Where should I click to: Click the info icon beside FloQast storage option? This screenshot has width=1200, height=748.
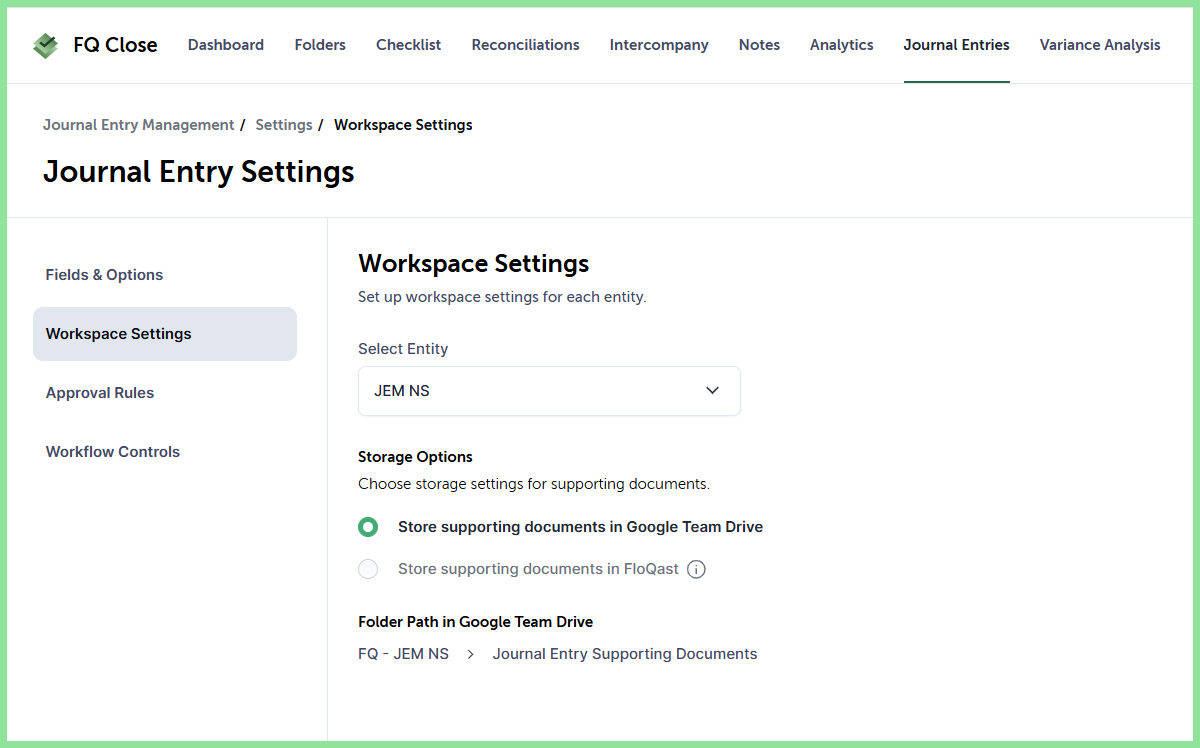point(697,569)
